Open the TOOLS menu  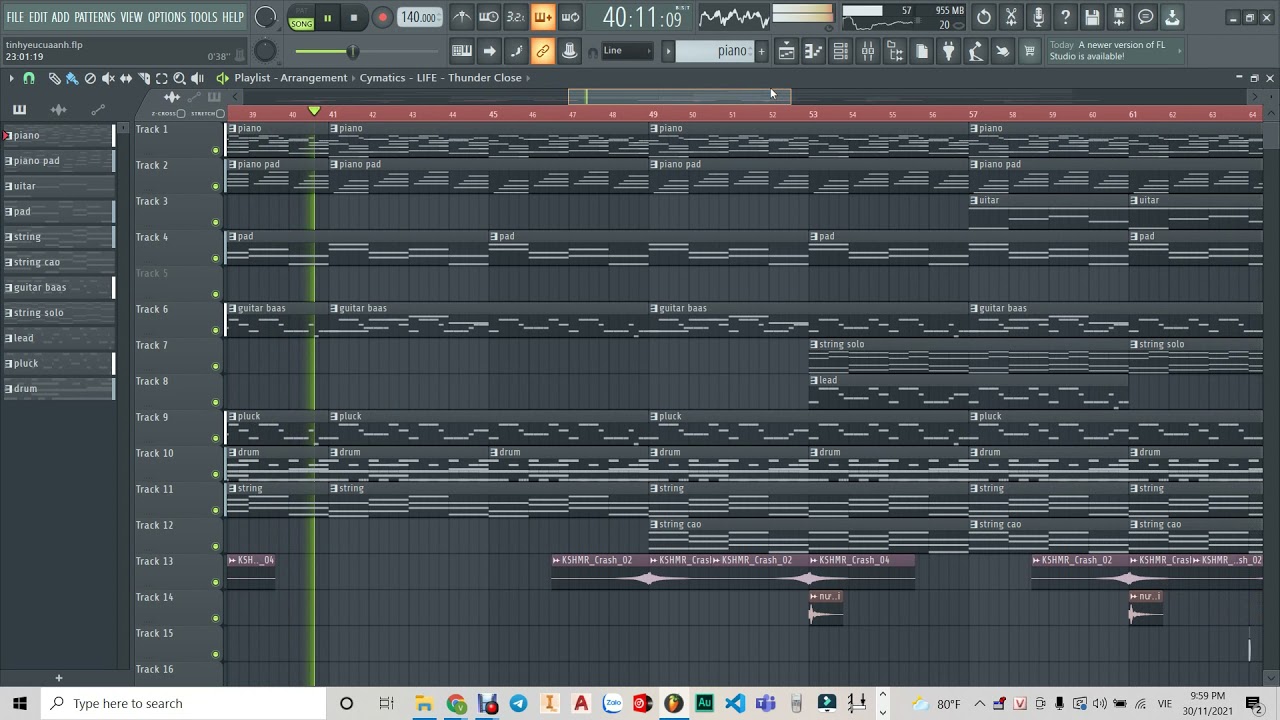[204, 18]
